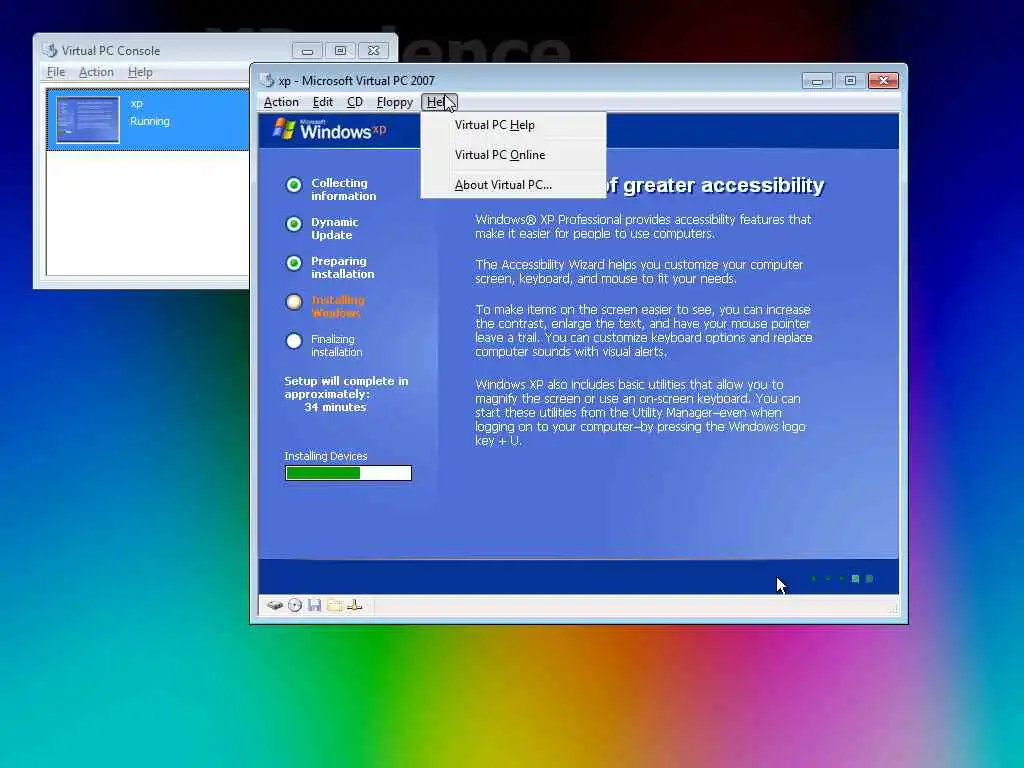
Task: Open the Floppy menu
Action: click(394, 102)
